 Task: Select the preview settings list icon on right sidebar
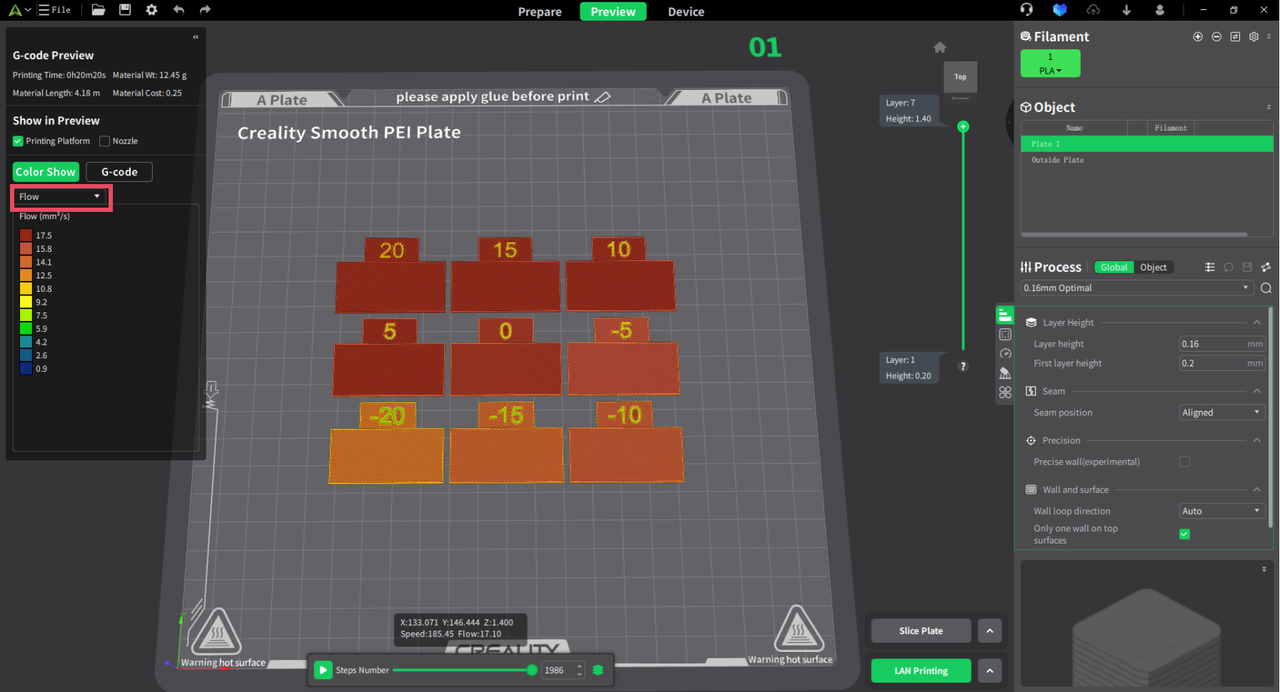click(x=1004, y=314)
